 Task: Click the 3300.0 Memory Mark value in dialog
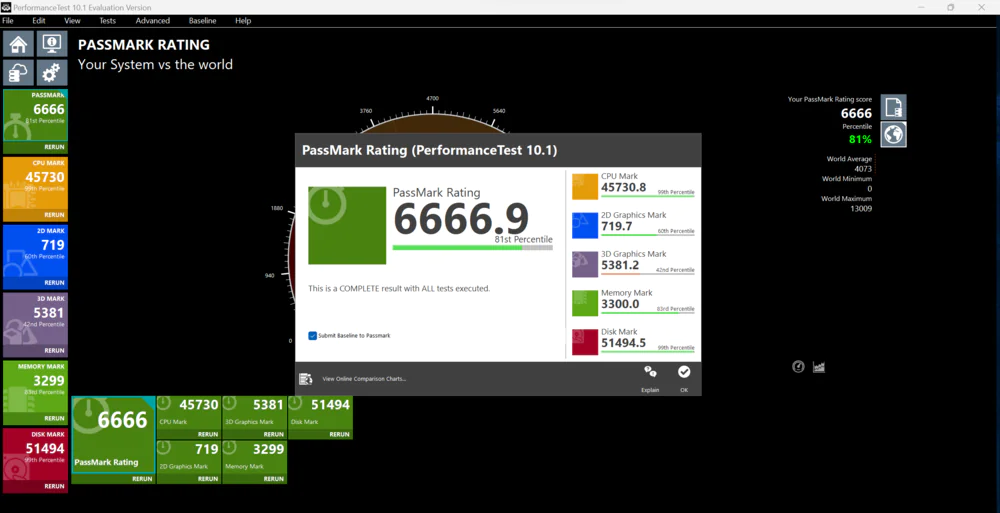[x=620, y=304]
